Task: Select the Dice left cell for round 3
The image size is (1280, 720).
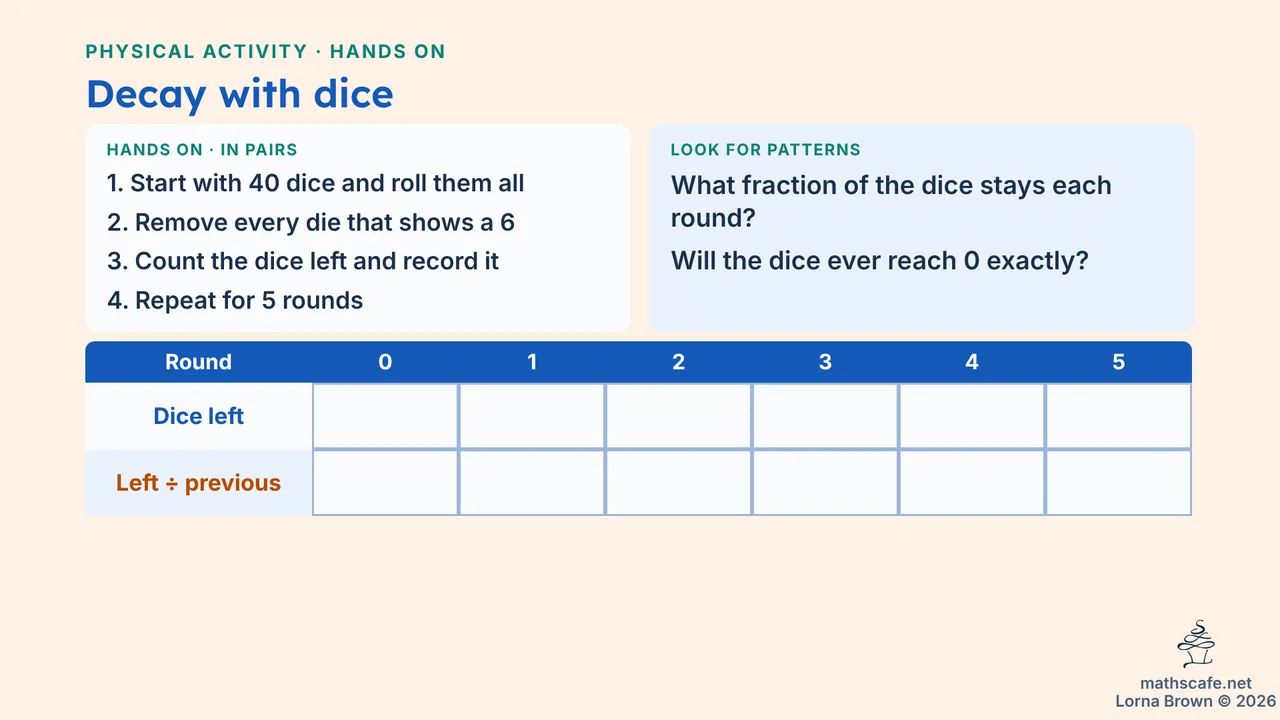Action: [825, 416]
